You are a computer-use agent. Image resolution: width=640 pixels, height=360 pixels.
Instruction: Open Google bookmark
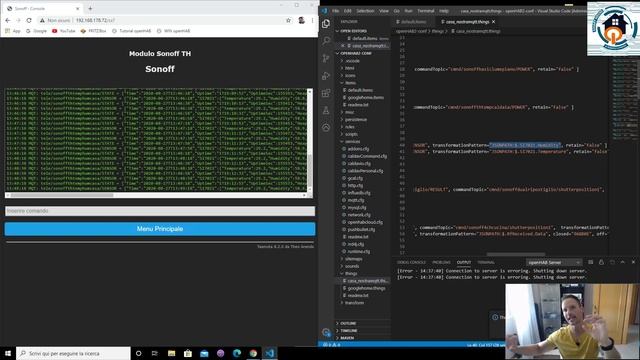tap(36, 31)
